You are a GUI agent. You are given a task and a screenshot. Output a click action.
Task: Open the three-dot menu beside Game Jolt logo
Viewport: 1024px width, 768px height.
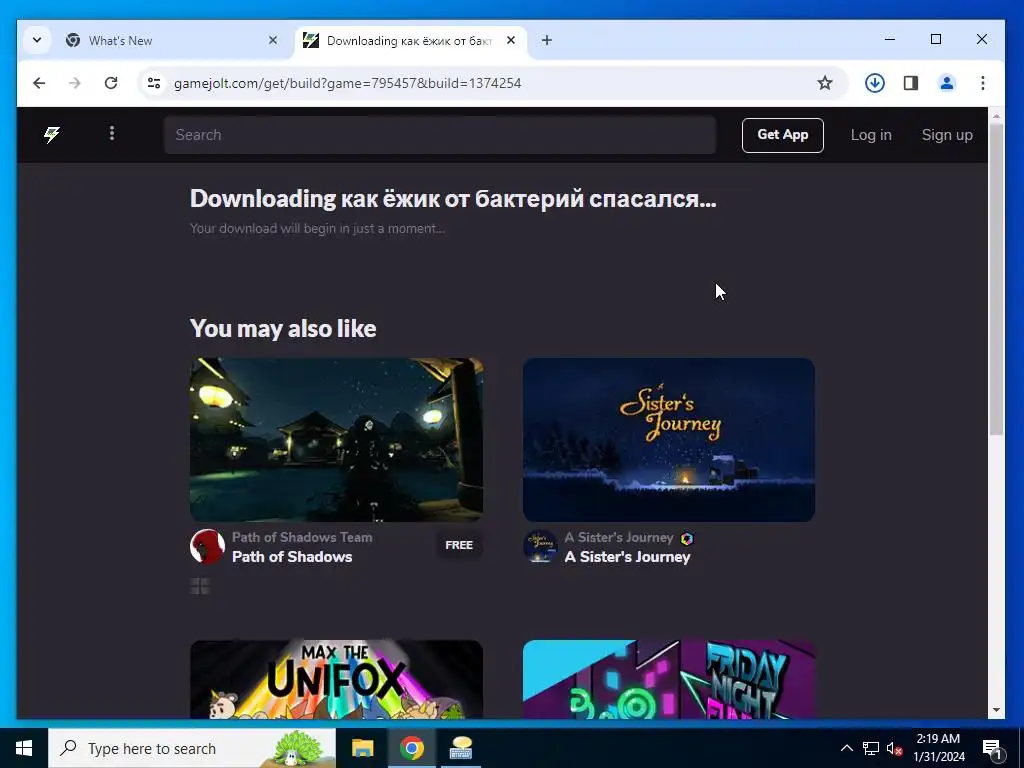click(x=112, y=133)
